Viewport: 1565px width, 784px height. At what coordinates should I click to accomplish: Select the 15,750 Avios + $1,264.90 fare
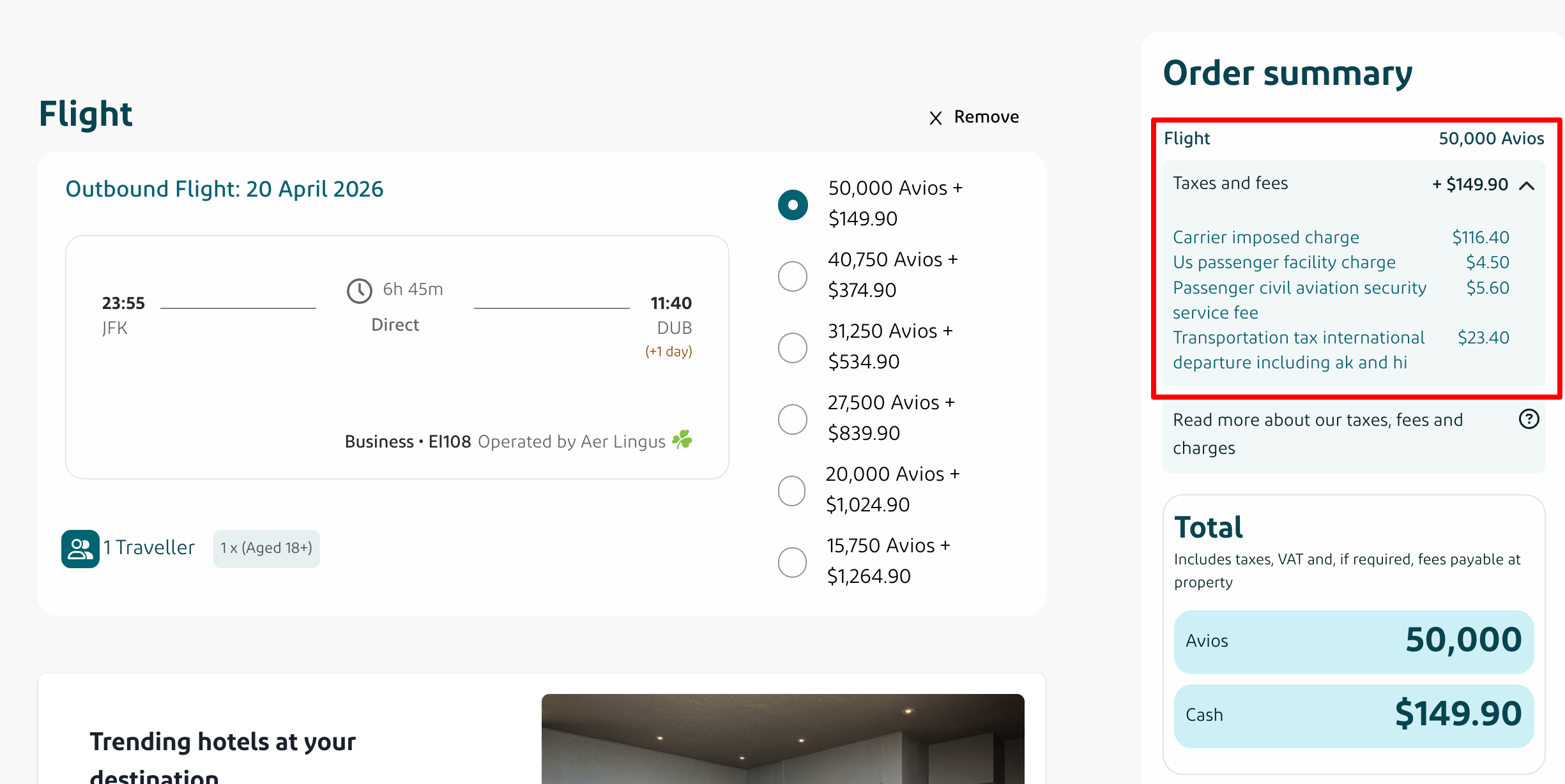point(792,562)
